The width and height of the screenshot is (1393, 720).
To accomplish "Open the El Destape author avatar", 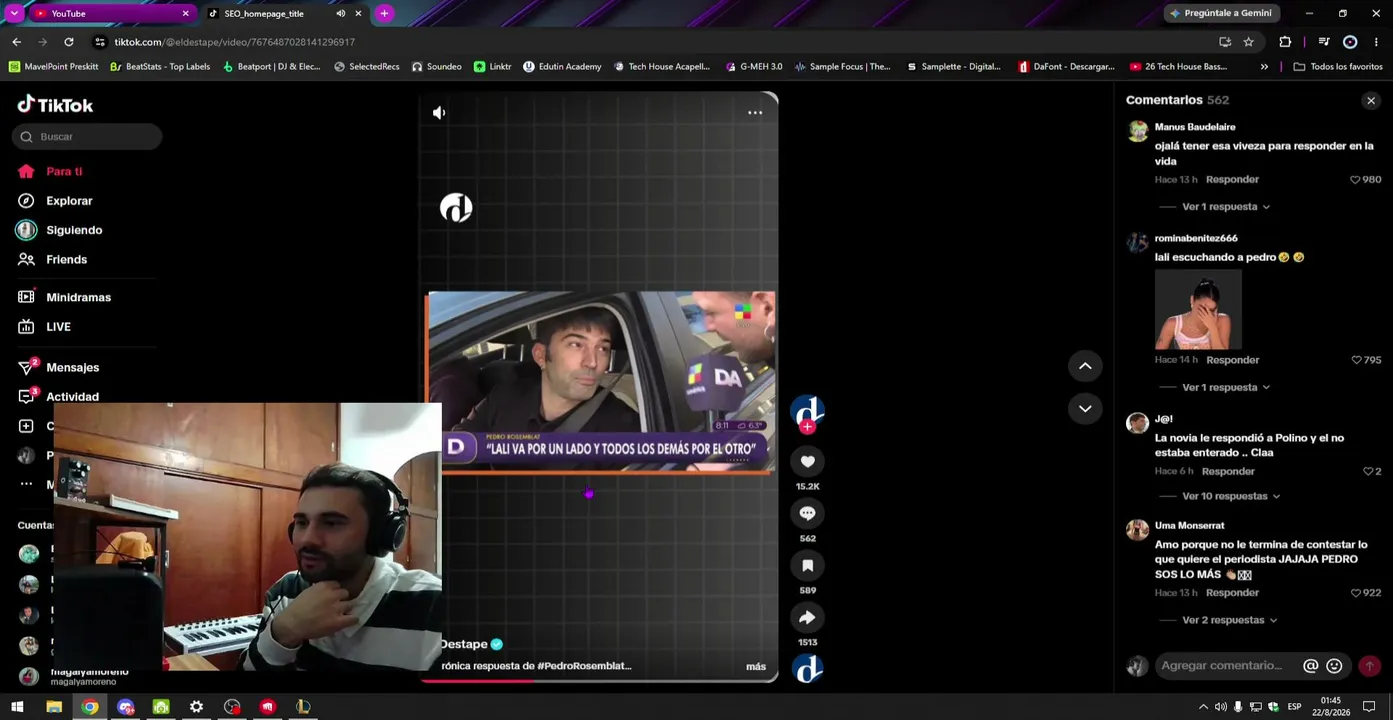I will coord(808,410).
